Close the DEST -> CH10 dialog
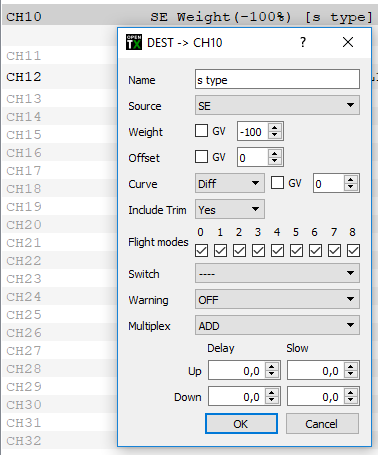Screen dimensions: 378x455 click(x=348, y=42)
